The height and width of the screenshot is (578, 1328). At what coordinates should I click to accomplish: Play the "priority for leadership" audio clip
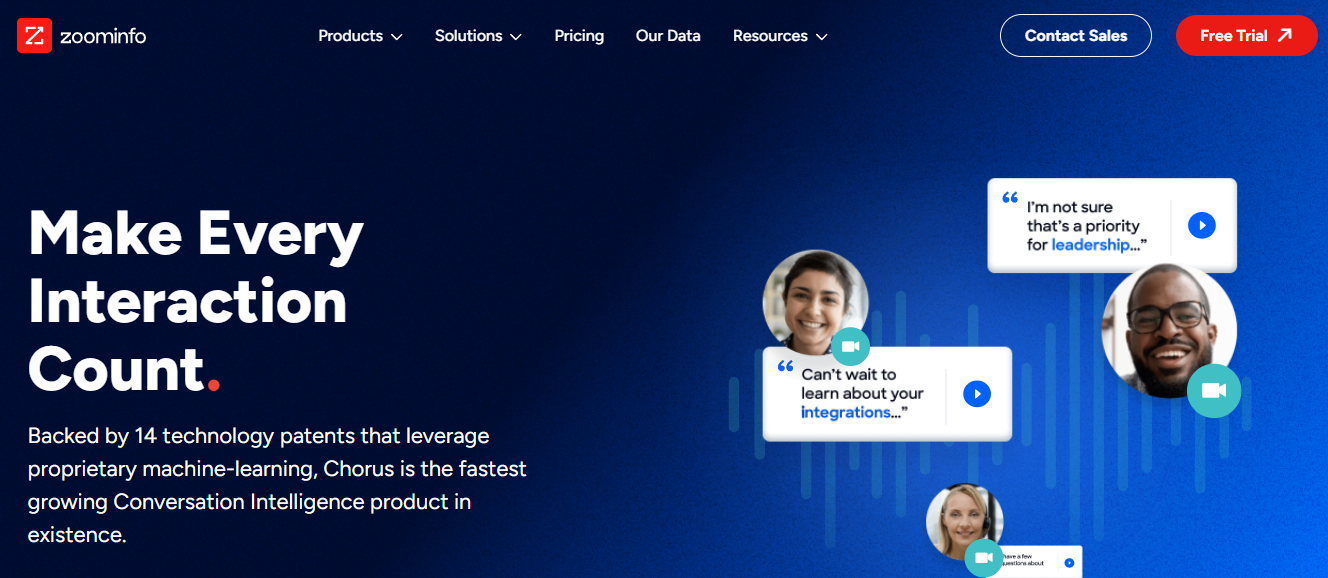1201,225
